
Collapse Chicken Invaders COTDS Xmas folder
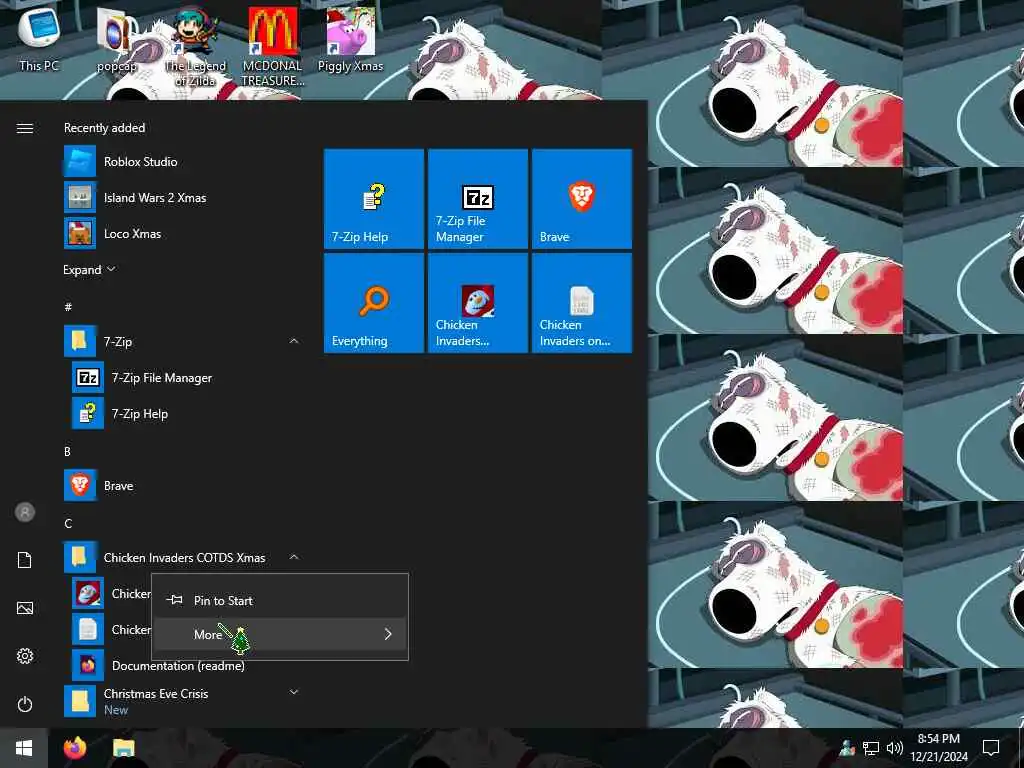pos(294,557)
